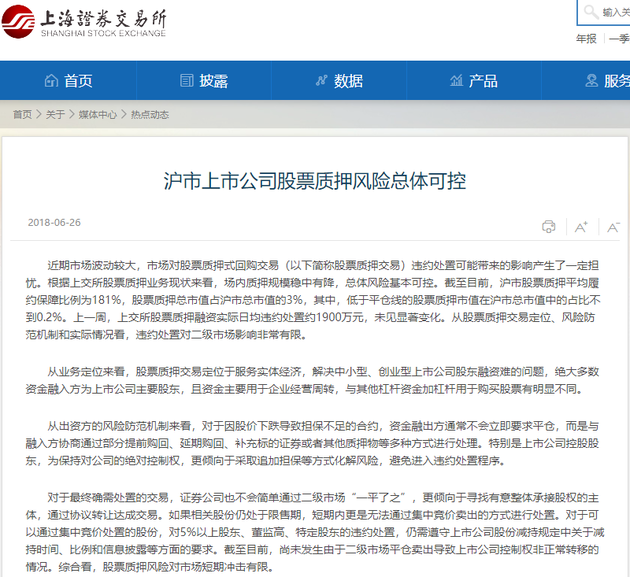This screenshot has height=577, width=630.
Task: Click the article date 2018-06-26
Action: pyautogui.click(x=54, y=223)
